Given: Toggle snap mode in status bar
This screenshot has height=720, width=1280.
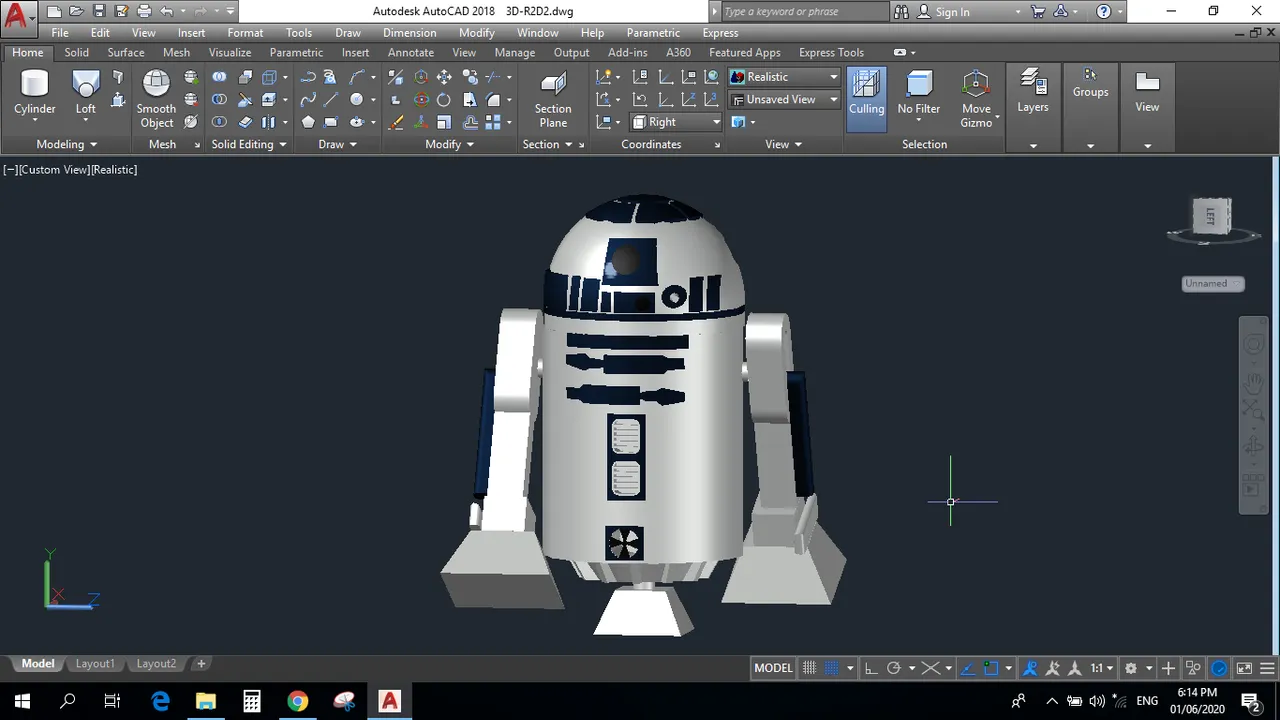Looking at the screenshot, I should coord(831,668).
